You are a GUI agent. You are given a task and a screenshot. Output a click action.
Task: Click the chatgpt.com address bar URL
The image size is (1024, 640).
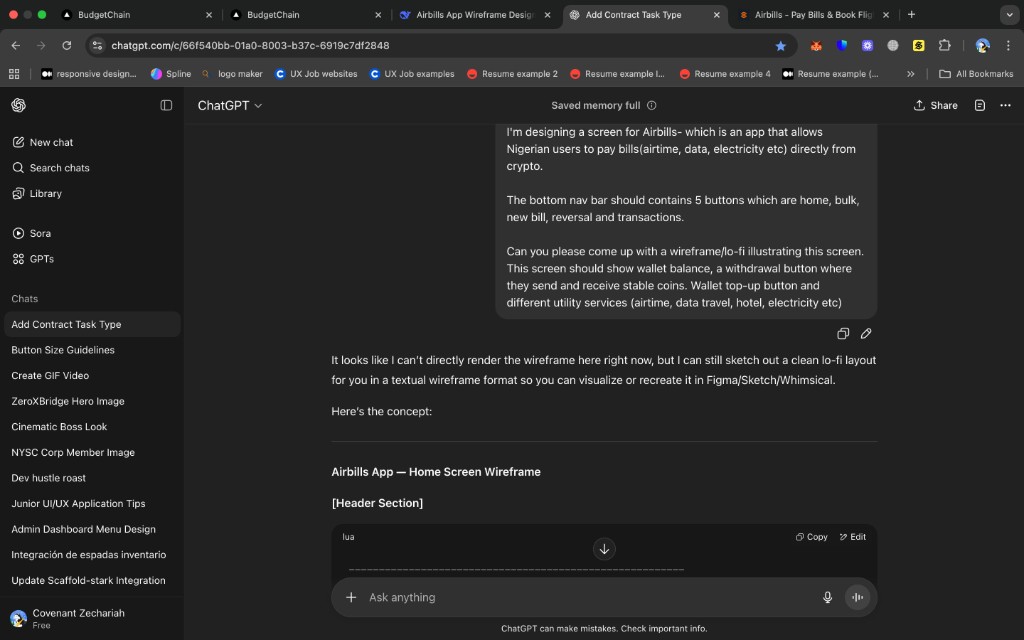pyautogui.click(x=250, y=46)
